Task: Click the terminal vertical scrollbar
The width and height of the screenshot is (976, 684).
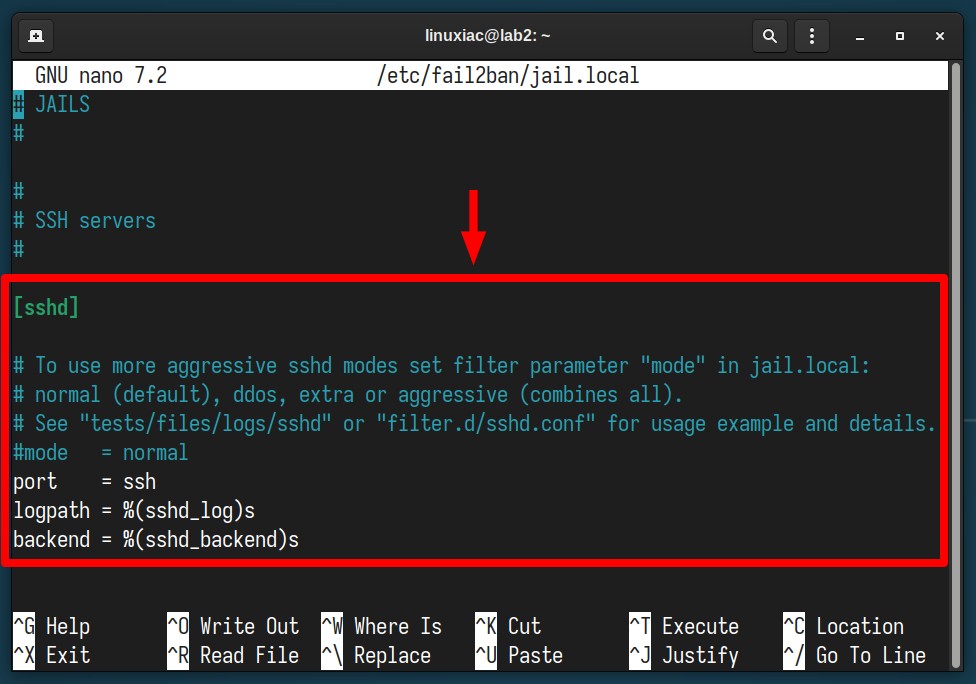Action: click(957, 365)
